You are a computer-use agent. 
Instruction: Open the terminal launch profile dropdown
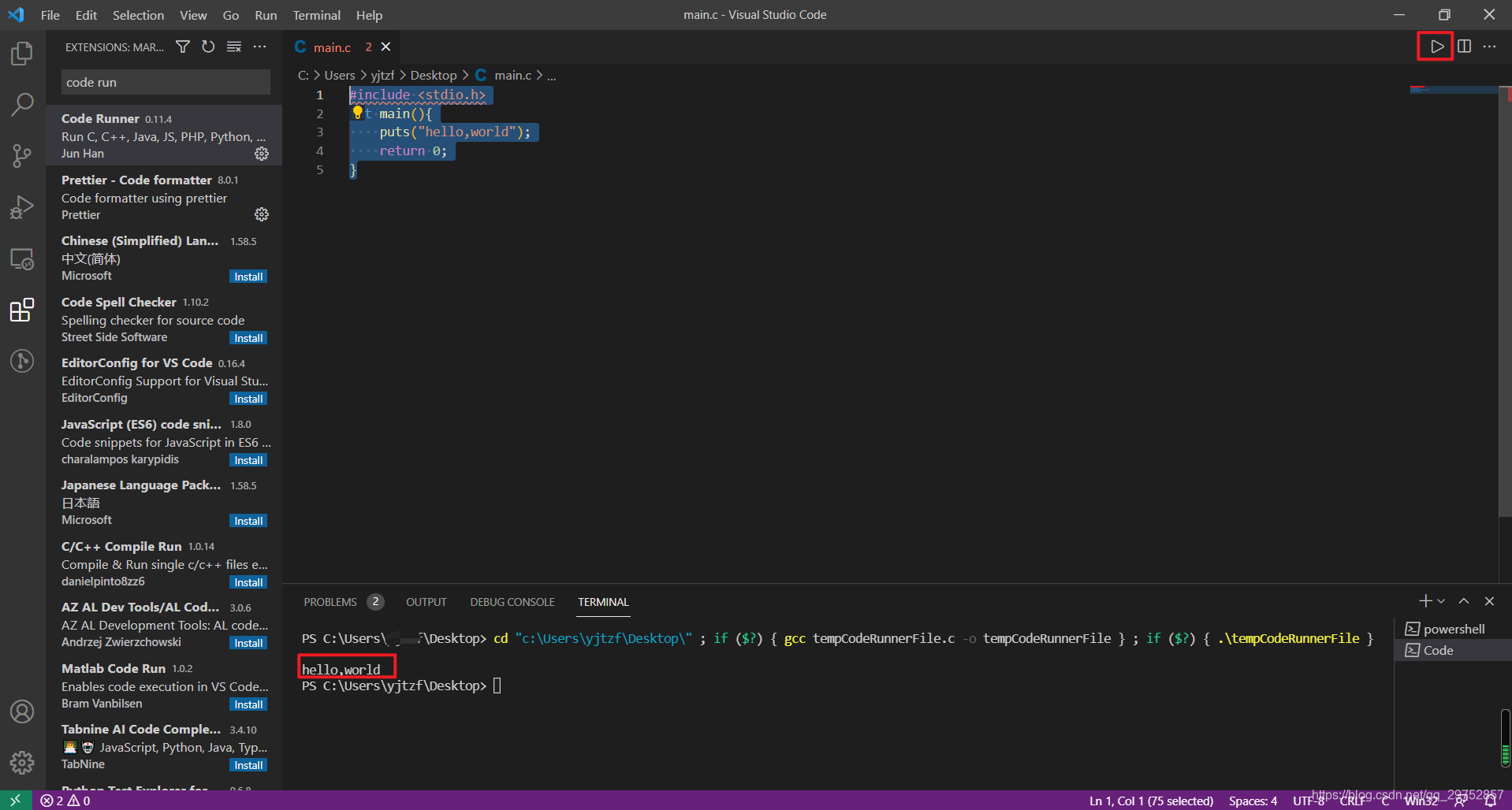[x=1442, y=601]
